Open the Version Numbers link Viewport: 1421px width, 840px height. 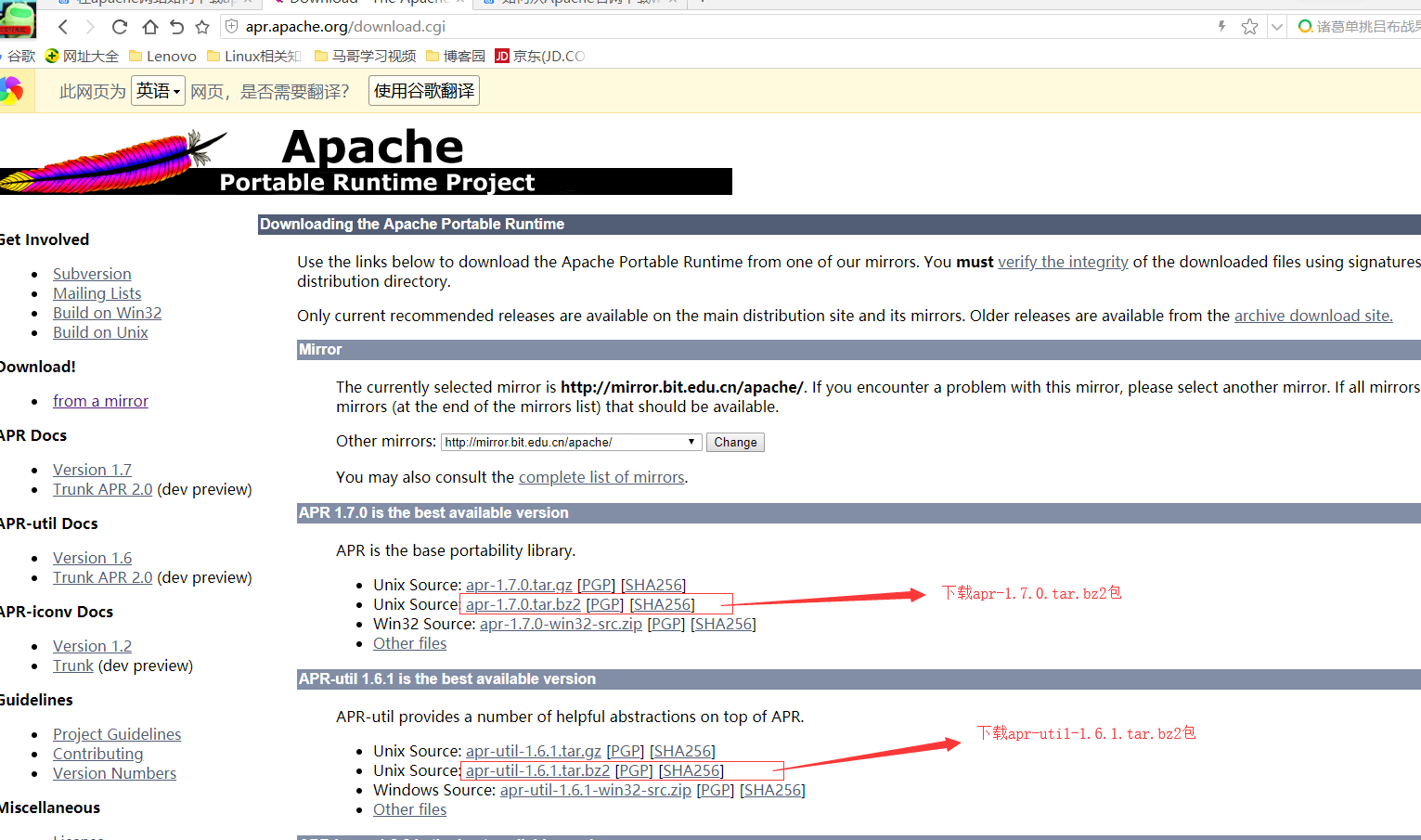(x=114, y=773)
